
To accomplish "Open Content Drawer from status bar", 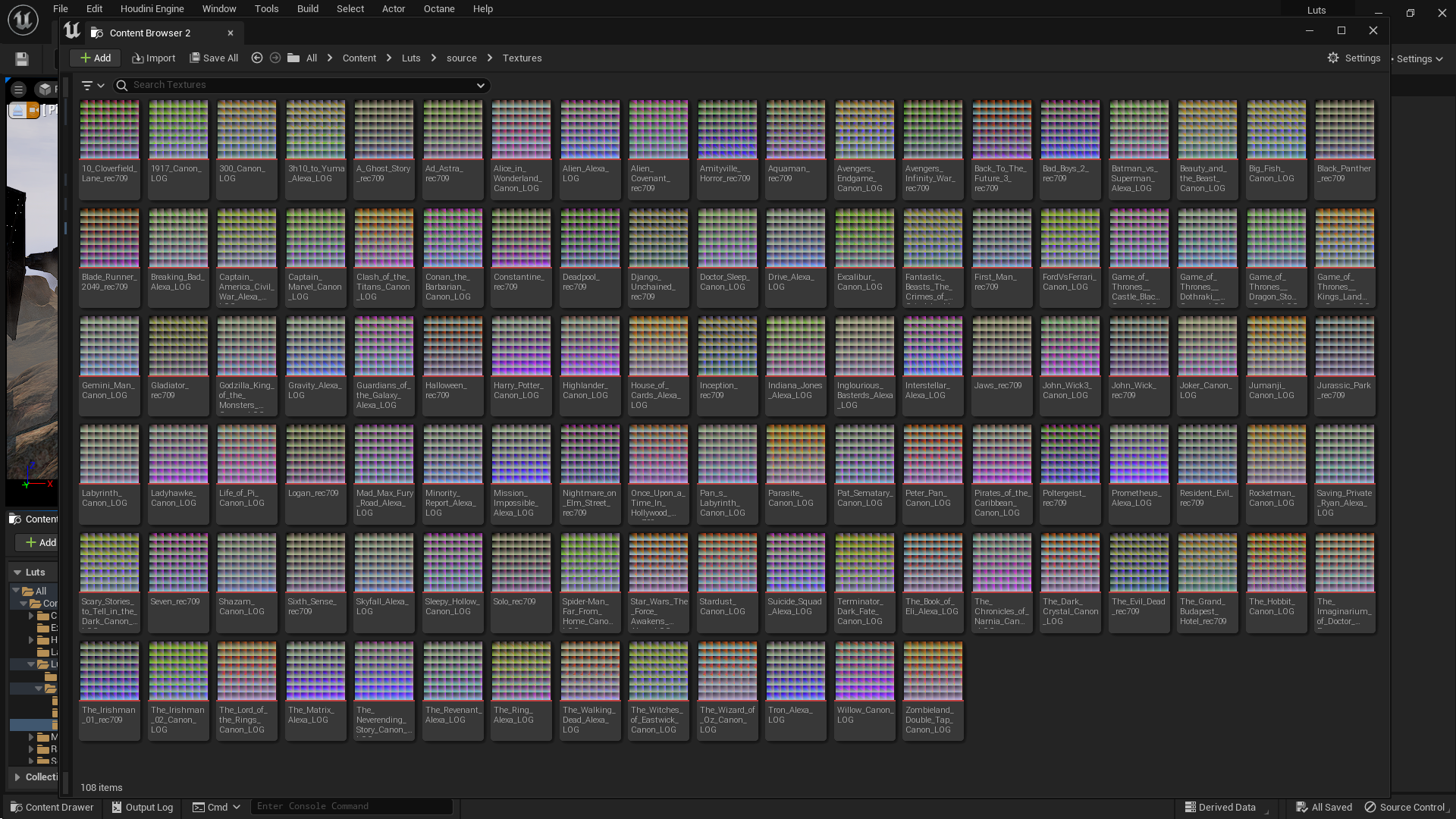I will click(x=52, y=807).
